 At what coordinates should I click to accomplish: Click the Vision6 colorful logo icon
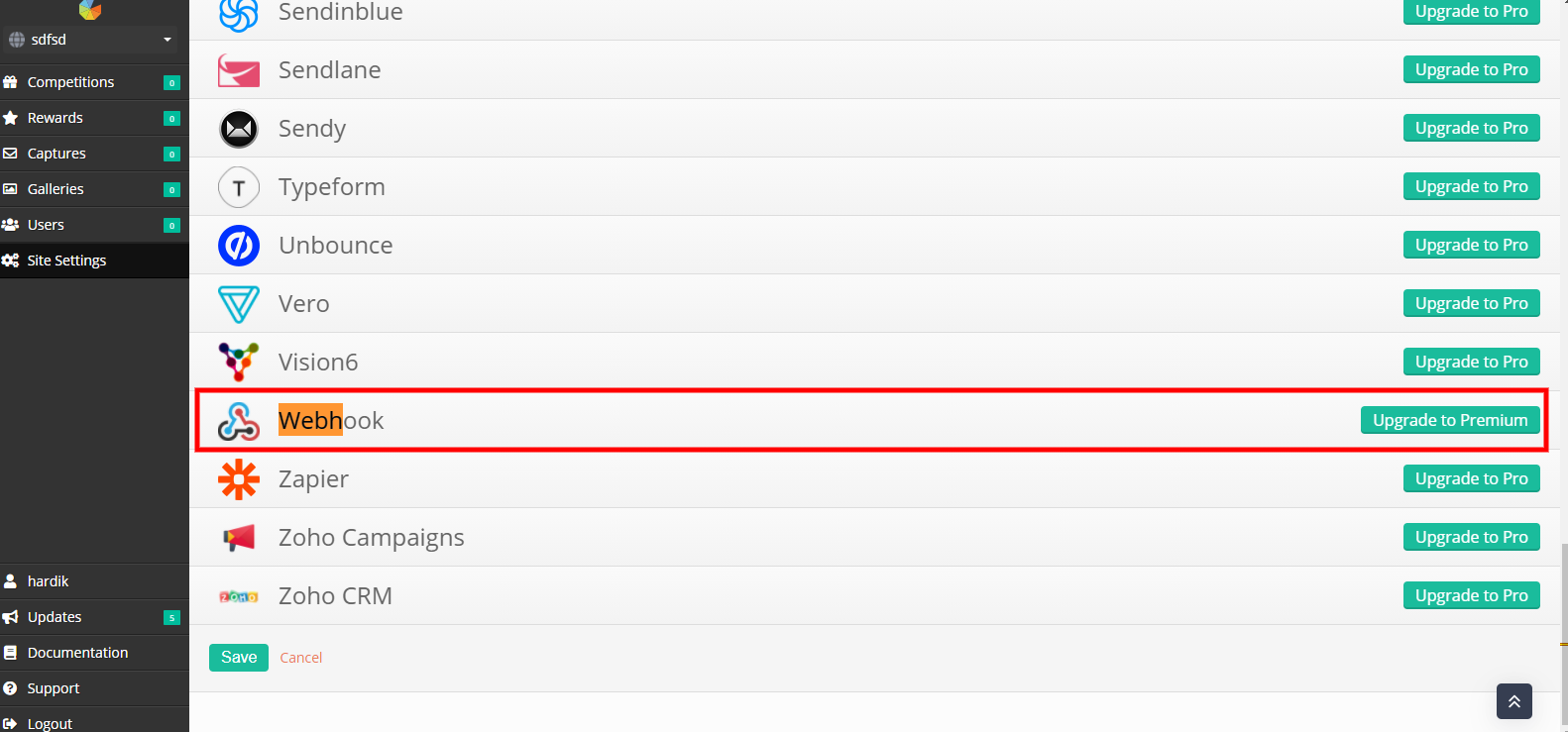point(239,363)
